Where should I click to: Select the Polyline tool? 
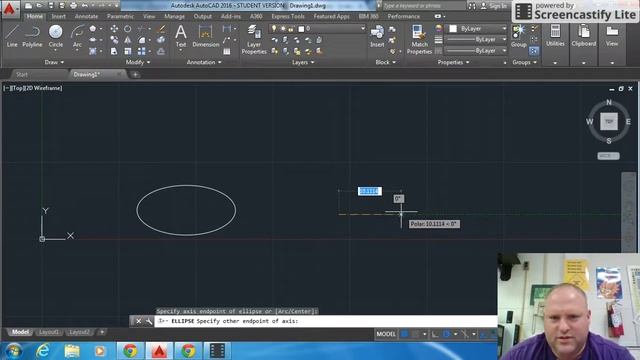pyautogui.click(x=32, y=36)
